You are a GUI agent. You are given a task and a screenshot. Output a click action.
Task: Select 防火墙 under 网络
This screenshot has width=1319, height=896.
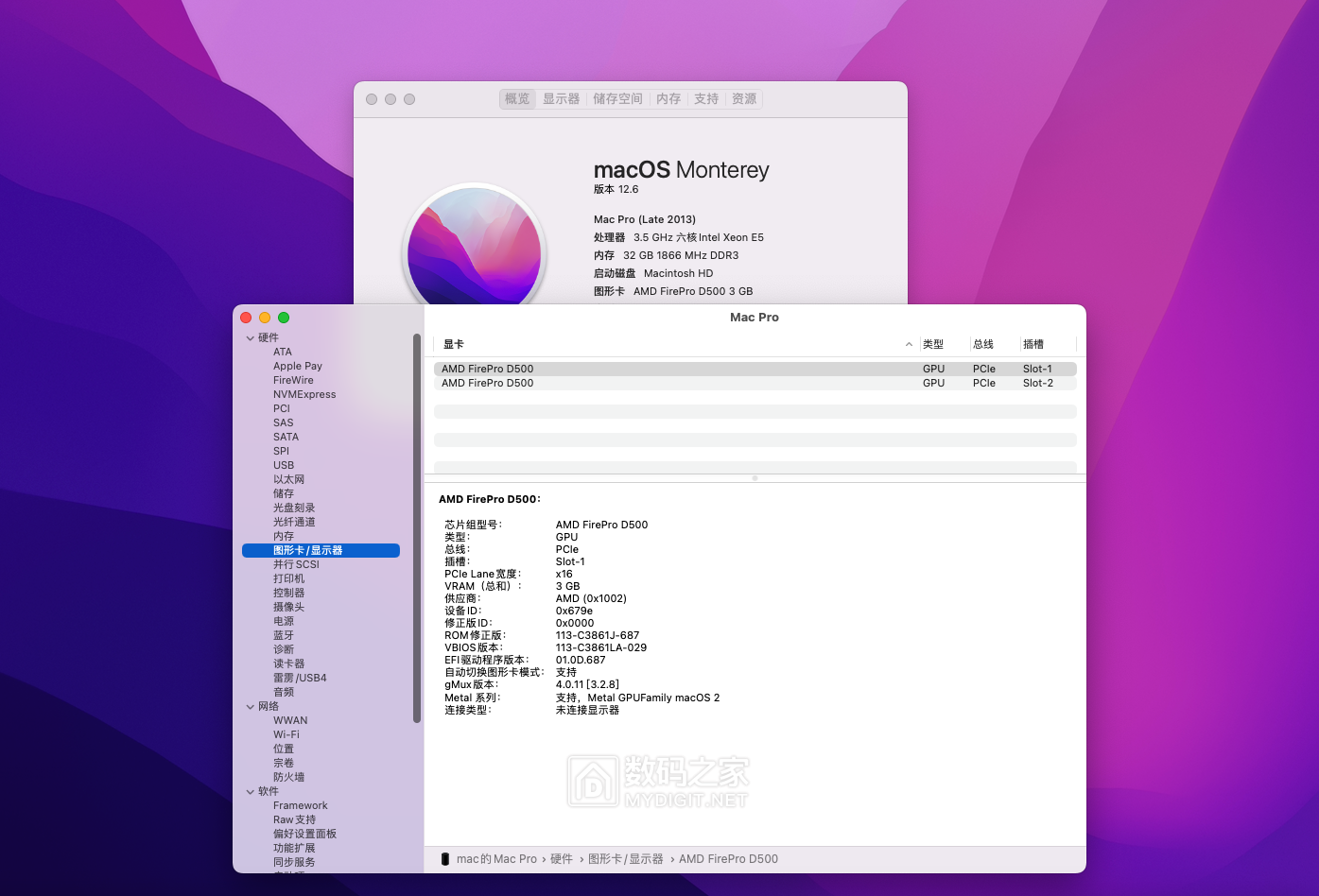pyautogui.click(x=287, y=777)
